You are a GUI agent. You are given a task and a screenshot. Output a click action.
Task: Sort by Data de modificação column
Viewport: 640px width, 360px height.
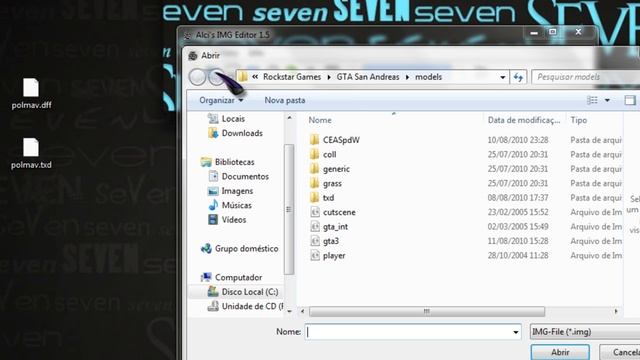click(524, 120)
